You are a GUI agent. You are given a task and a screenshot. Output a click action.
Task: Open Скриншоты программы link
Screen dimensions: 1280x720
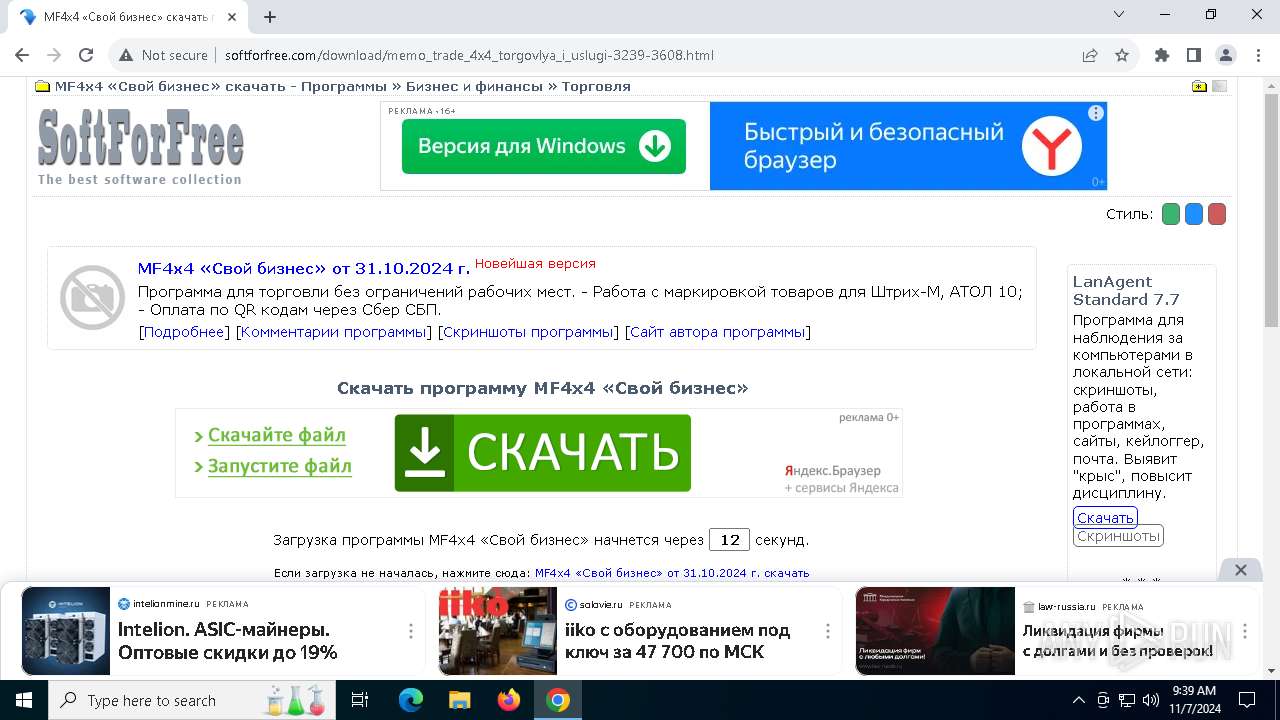[x=528, y=332]
